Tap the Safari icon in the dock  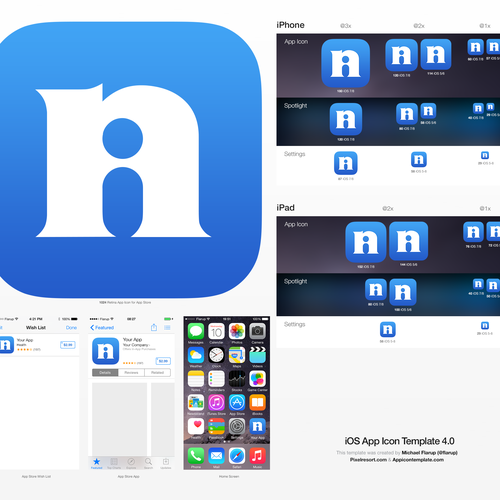click(237, 455)
